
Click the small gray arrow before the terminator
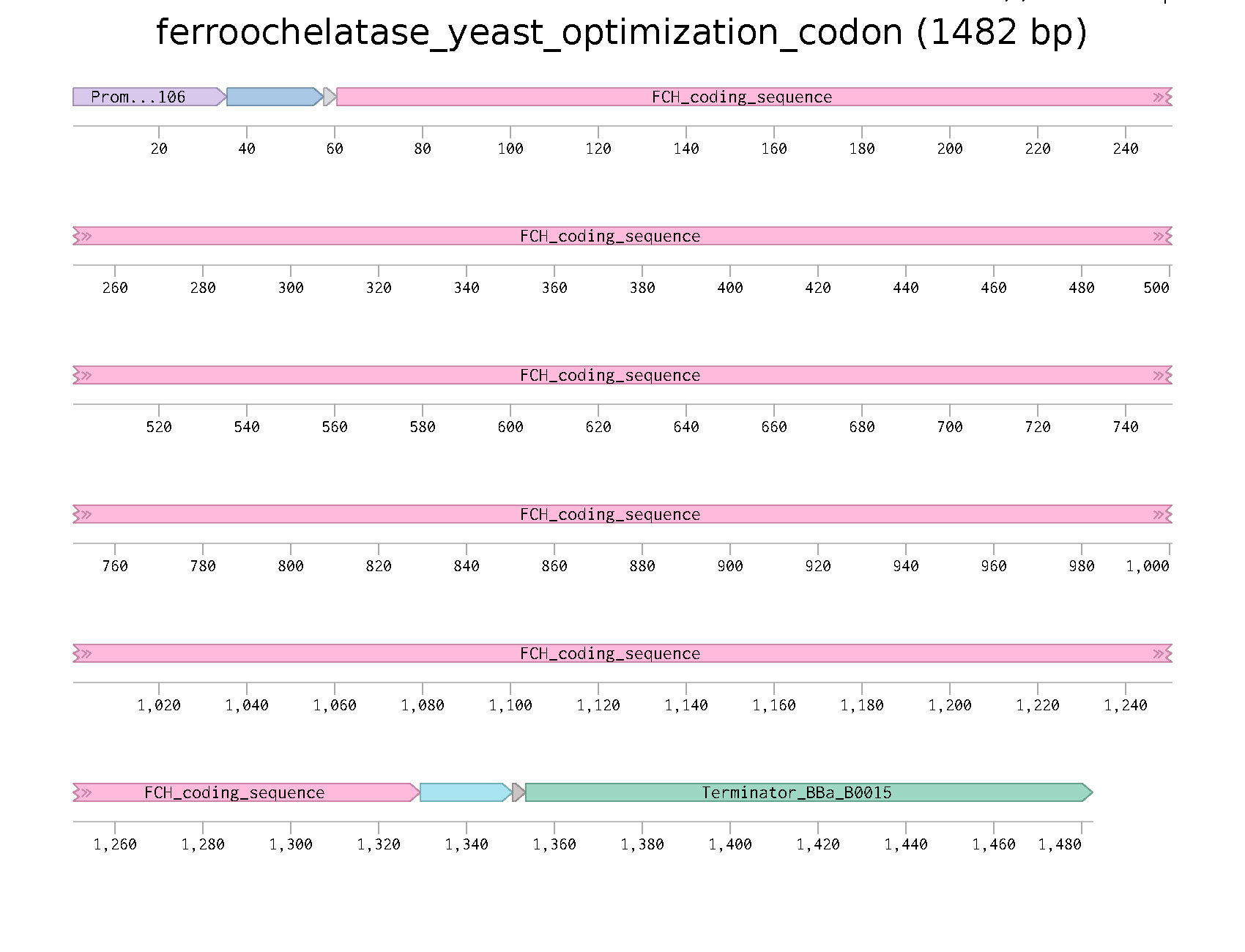pos(519,792)
